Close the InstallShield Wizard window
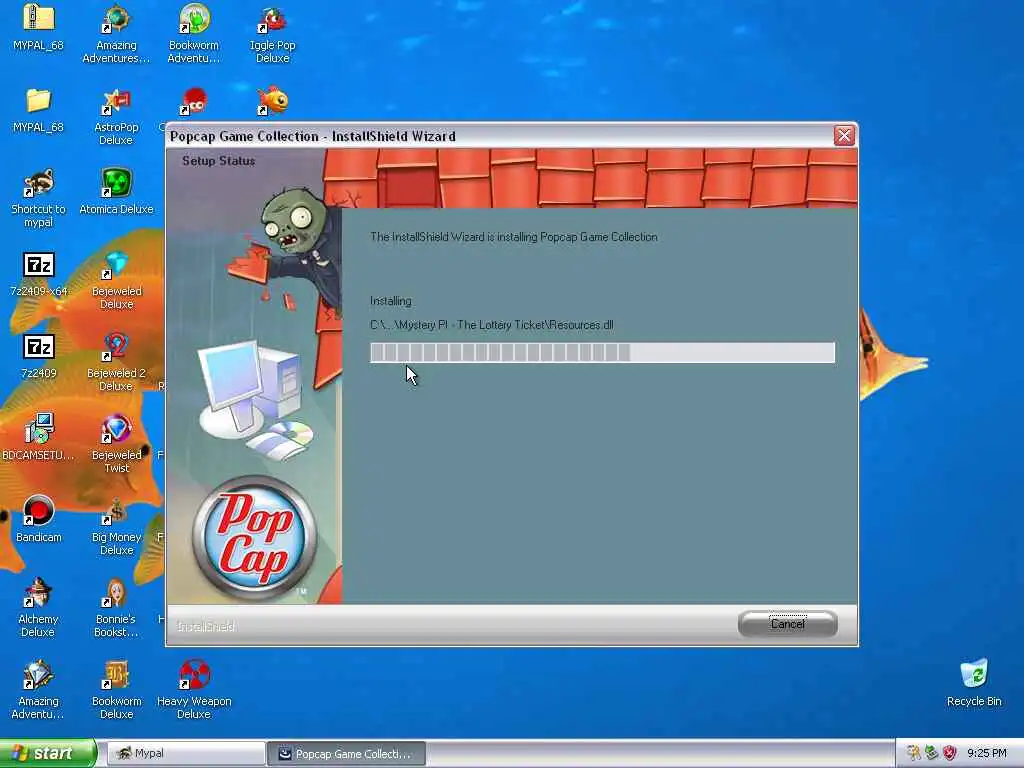The height and width of the screenshot is (768, 1024). [844, 136]
